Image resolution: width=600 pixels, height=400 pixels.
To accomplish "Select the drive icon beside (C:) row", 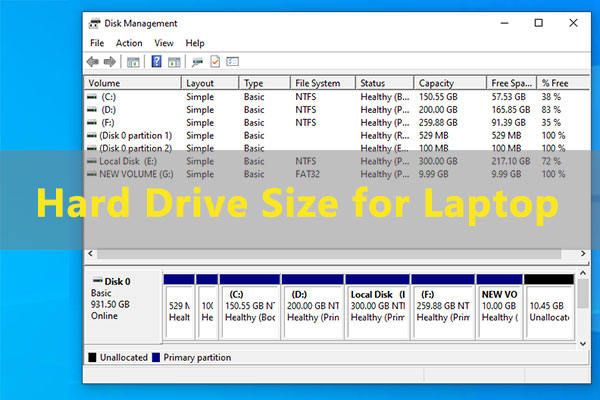I will [x=92, y=97].
